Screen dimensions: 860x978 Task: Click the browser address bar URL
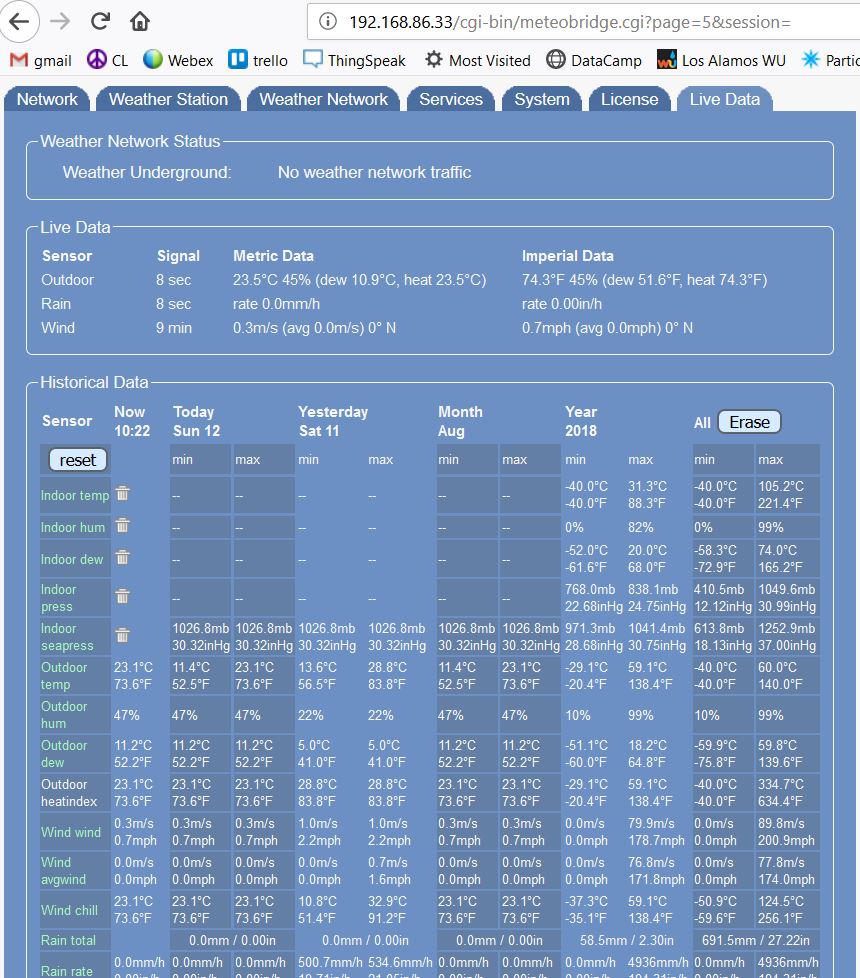(x=570, y=22)
